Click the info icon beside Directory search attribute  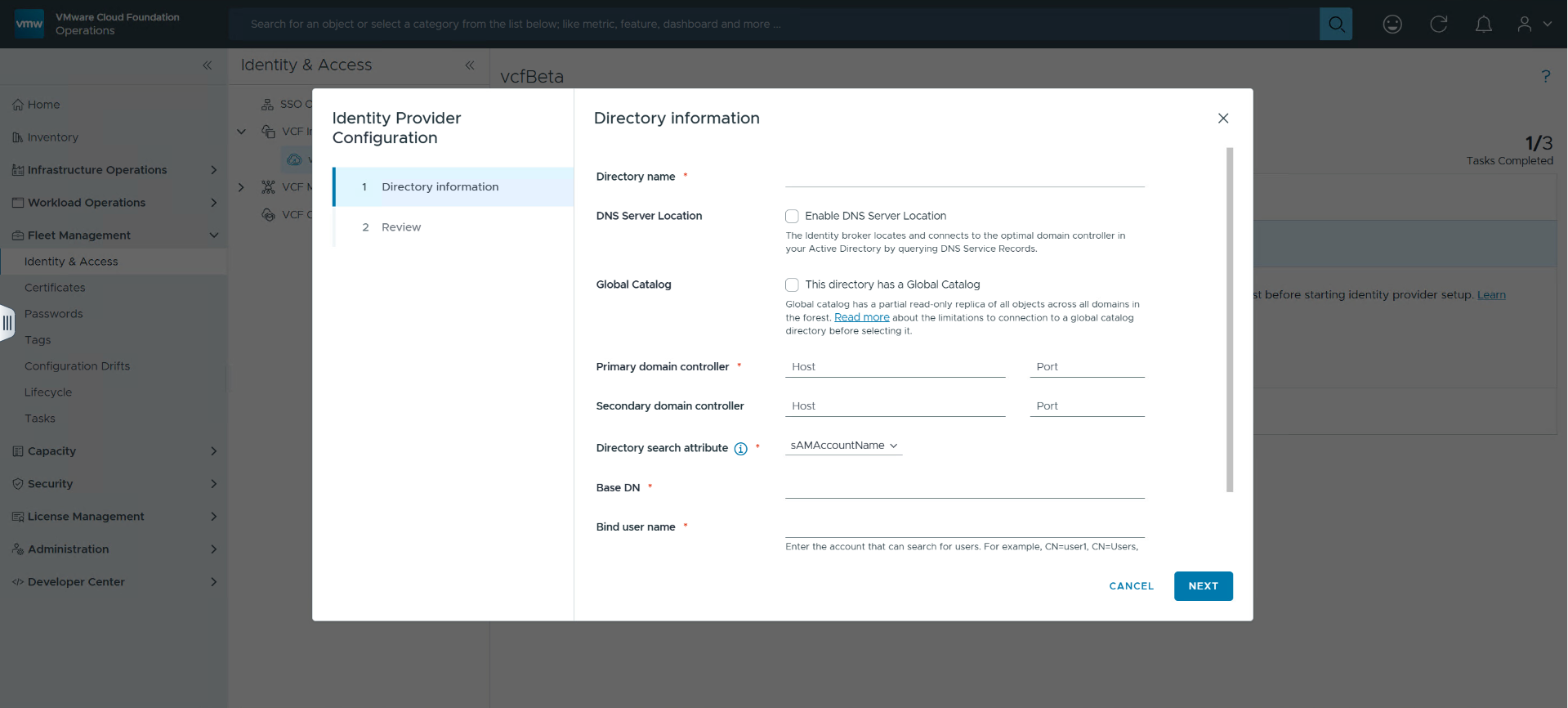[x=741, y=449]
